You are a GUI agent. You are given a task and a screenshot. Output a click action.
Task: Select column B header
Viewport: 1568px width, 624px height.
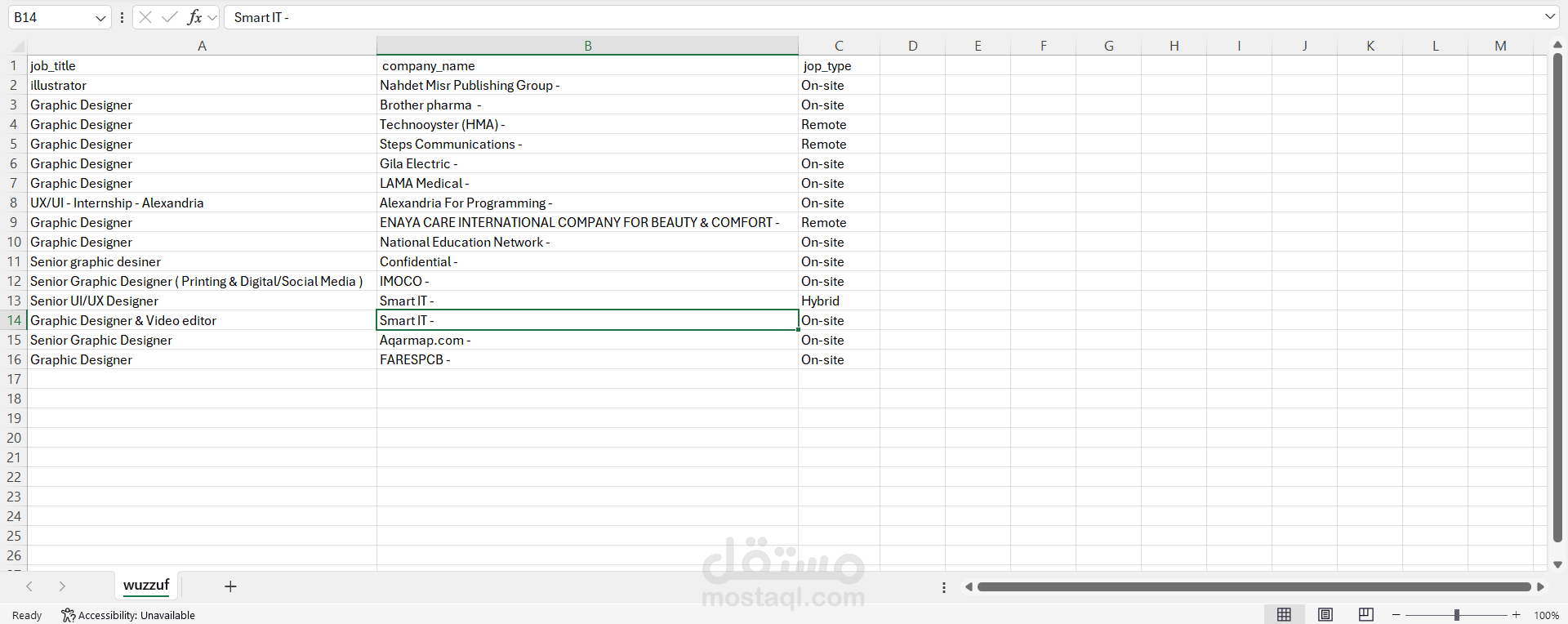(x=587, y=46)
